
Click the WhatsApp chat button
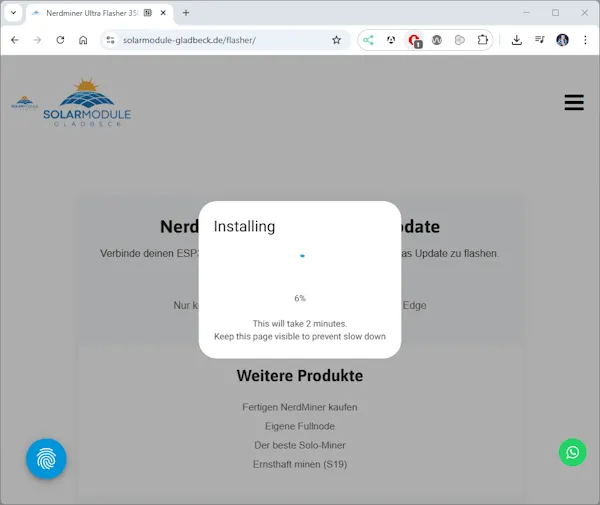coord(572,452)
